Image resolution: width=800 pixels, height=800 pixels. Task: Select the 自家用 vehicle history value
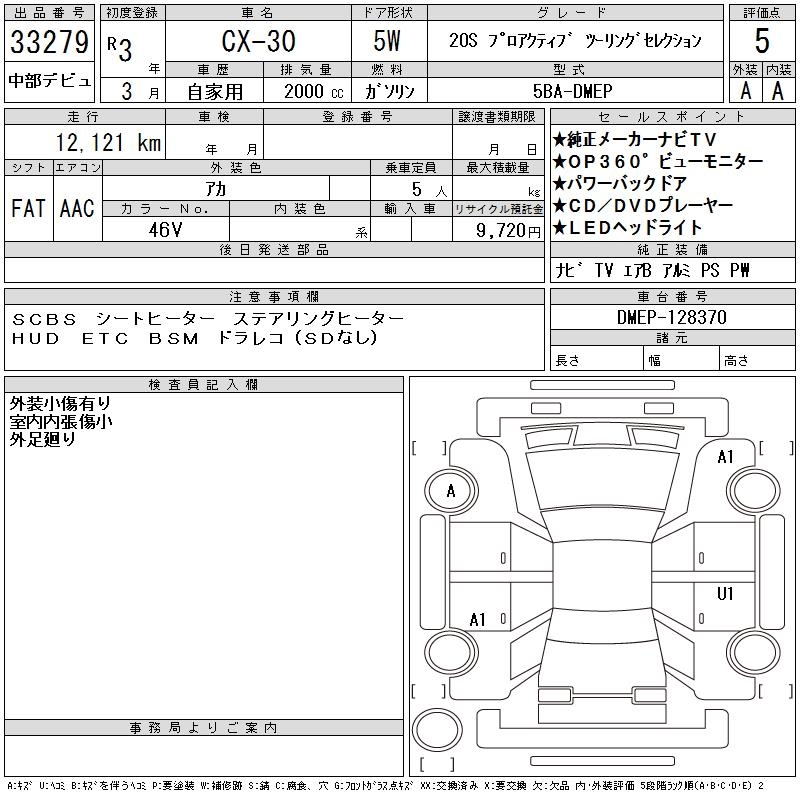(215, 91)
